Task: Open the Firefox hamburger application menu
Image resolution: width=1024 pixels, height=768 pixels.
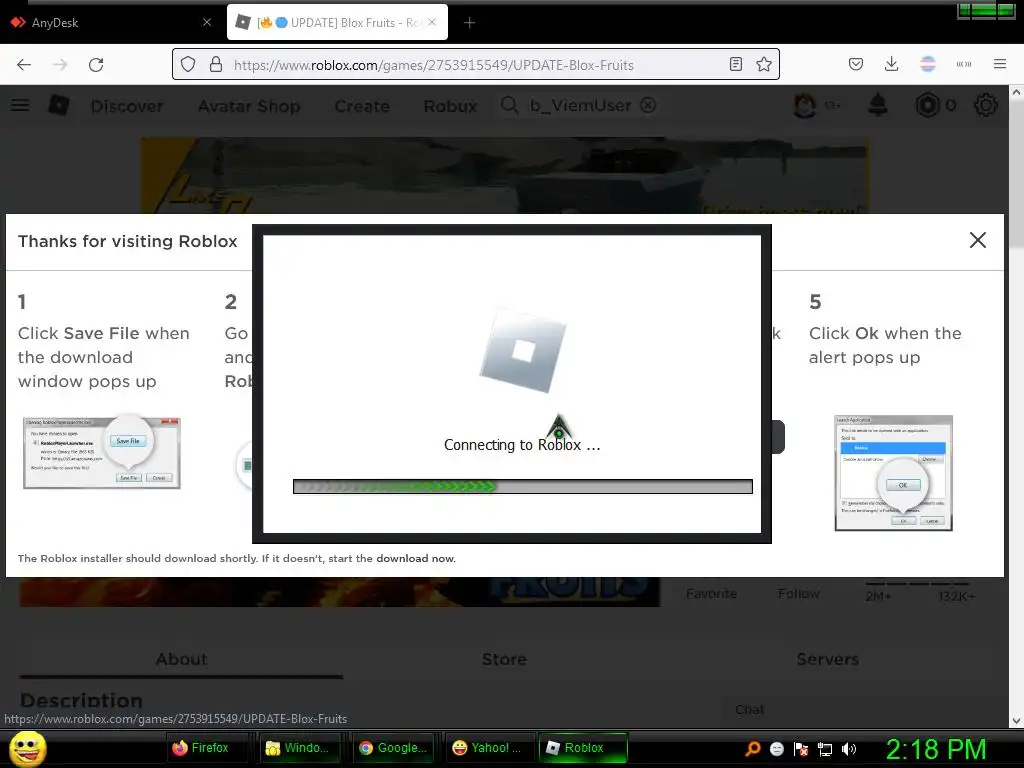Action: pos(999,64)
